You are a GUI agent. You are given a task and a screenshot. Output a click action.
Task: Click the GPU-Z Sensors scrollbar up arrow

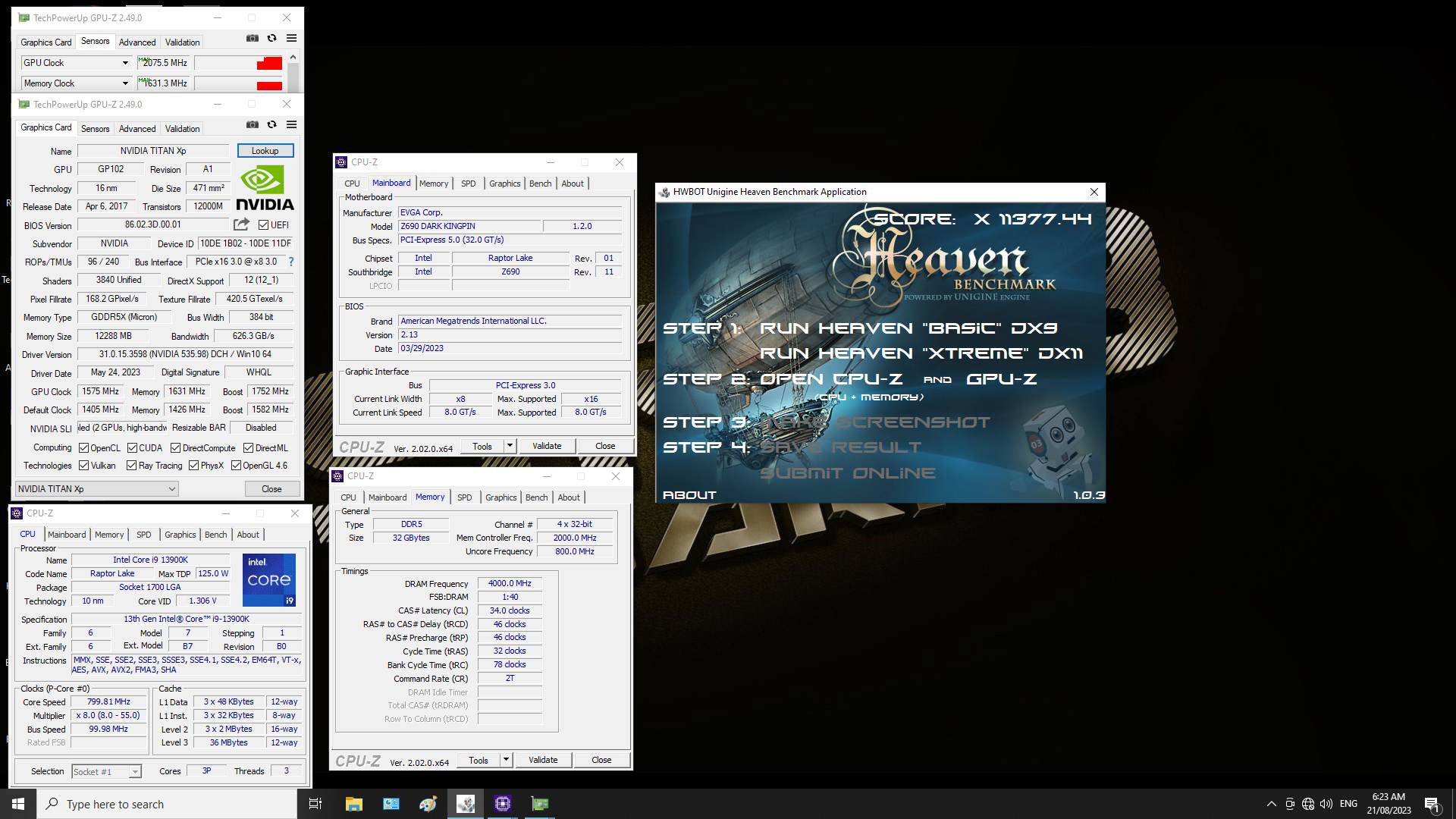coord(293,57)
